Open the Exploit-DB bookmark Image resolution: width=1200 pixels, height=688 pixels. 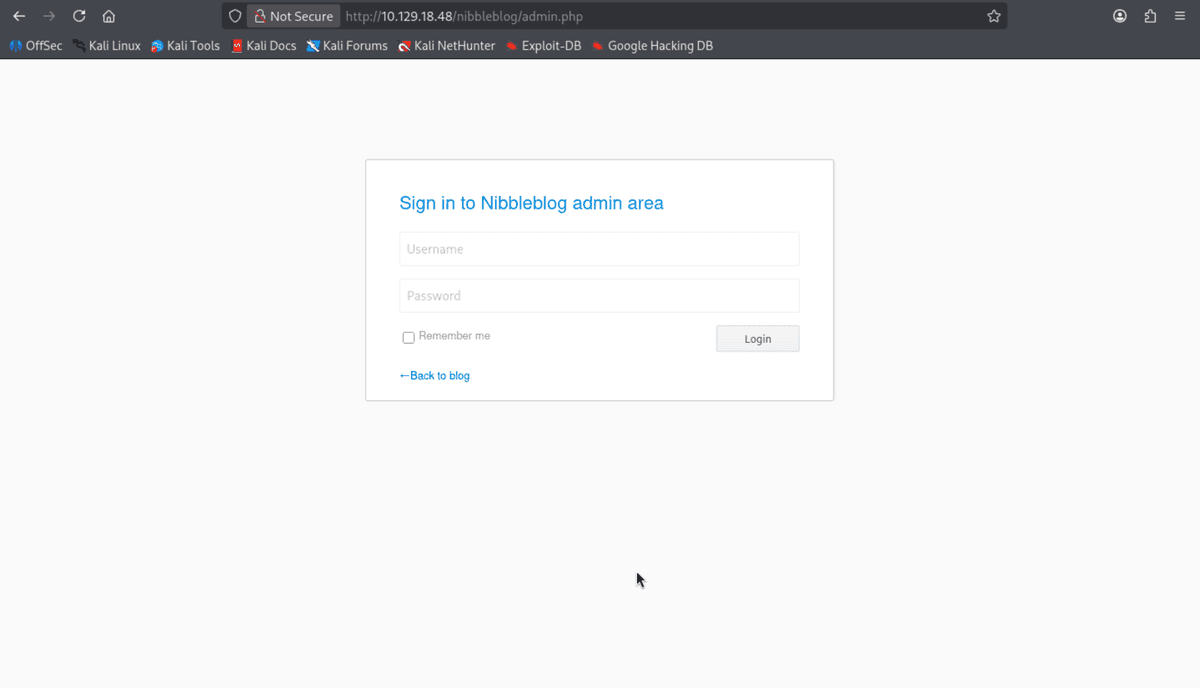tap(543, 45)
